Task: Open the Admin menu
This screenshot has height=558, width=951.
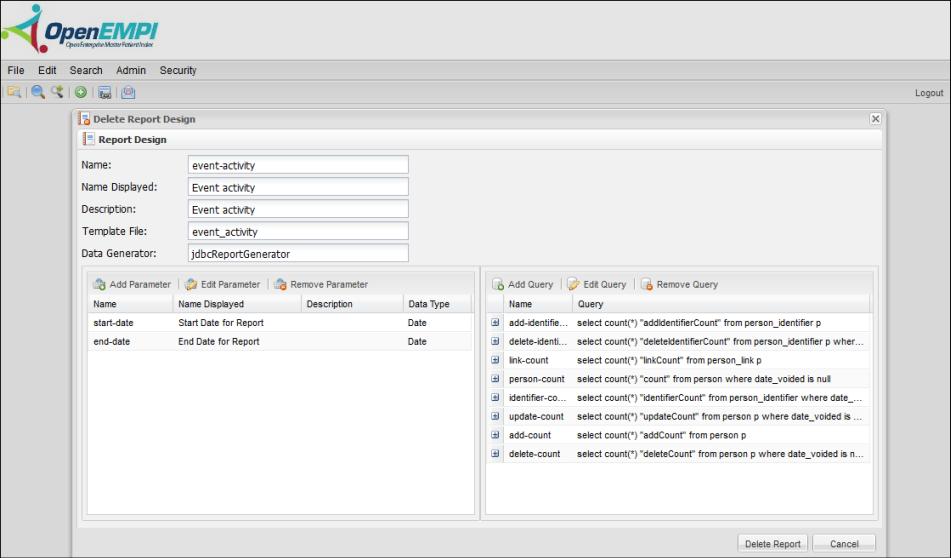Action: tap(131, 70)
